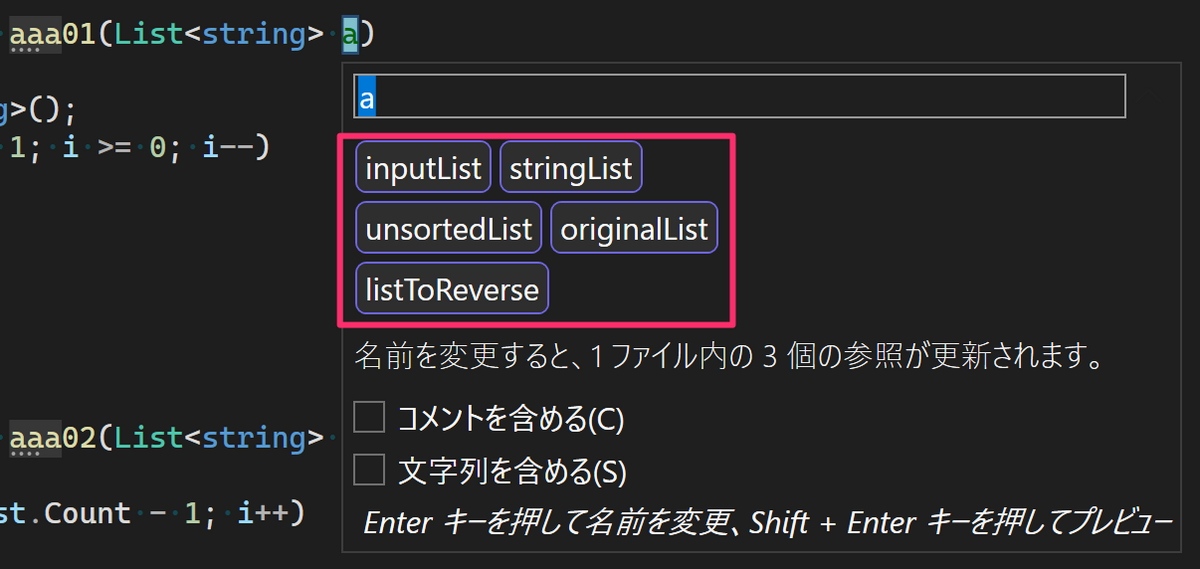Use the listToReverse suggested name

tap(452, 289)
